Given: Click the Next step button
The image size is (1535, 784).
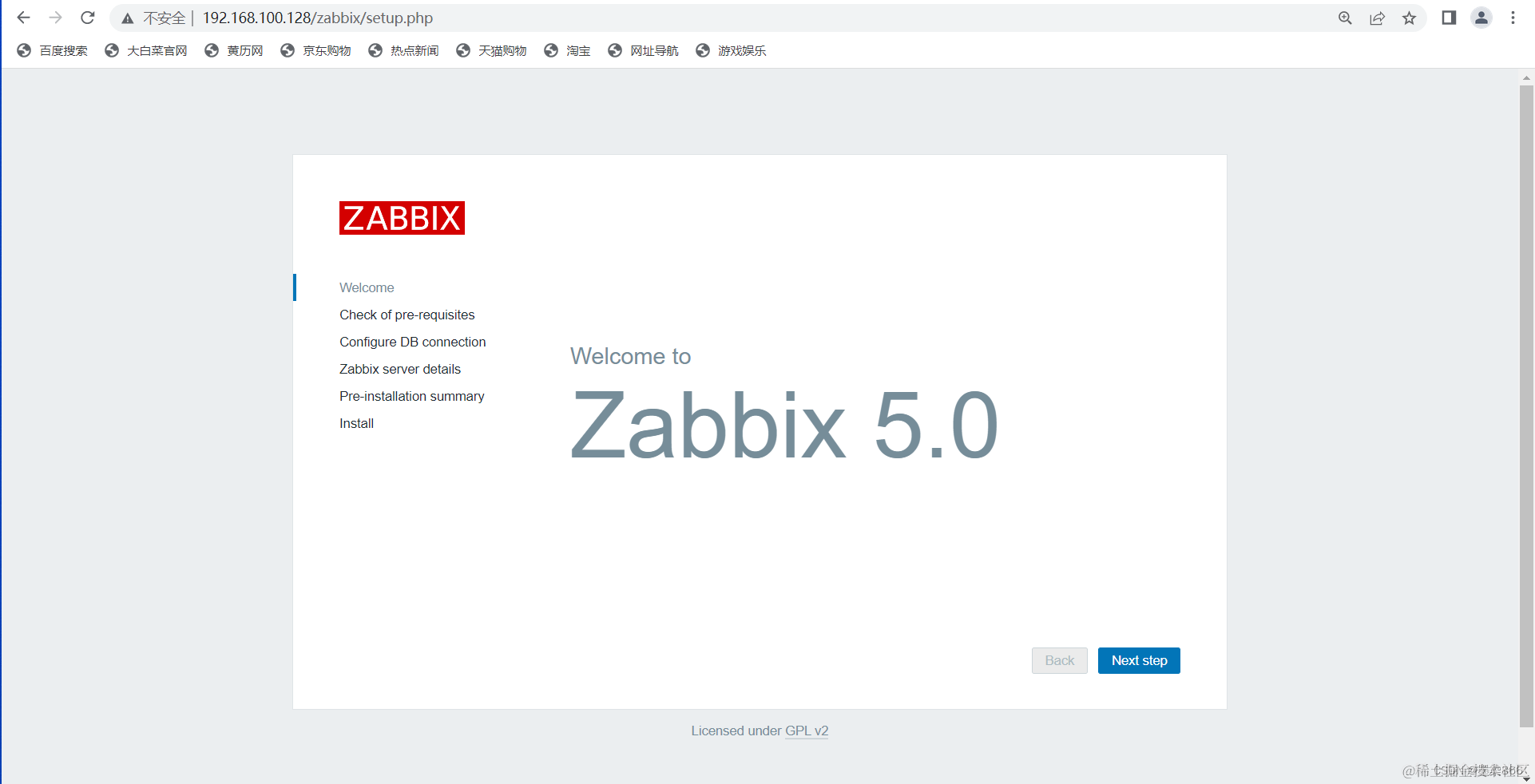Looking at the screenshot, I should (1139, 660).
